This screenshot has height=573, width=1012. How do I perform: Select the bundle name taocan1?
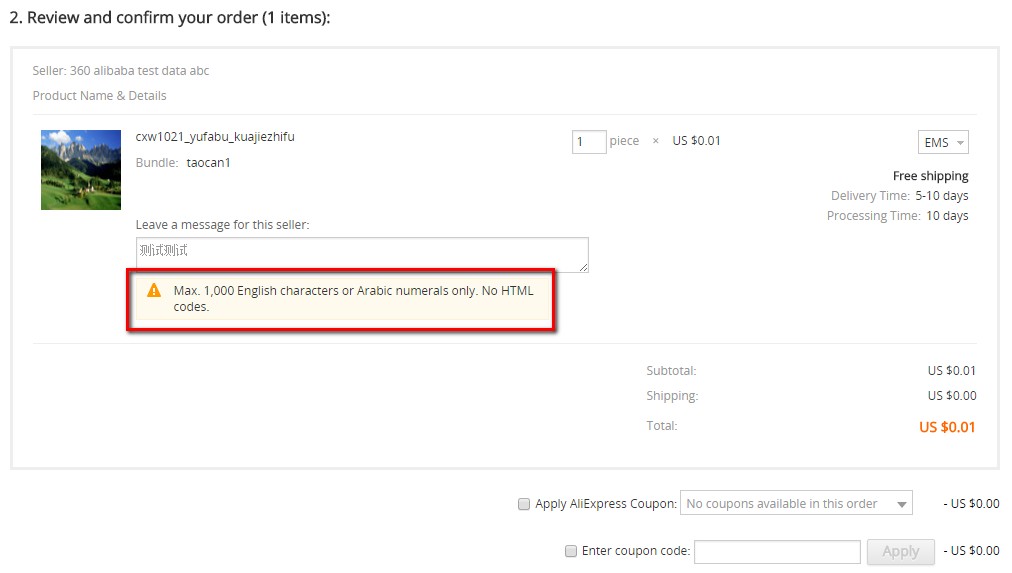(x=208, y=162)
